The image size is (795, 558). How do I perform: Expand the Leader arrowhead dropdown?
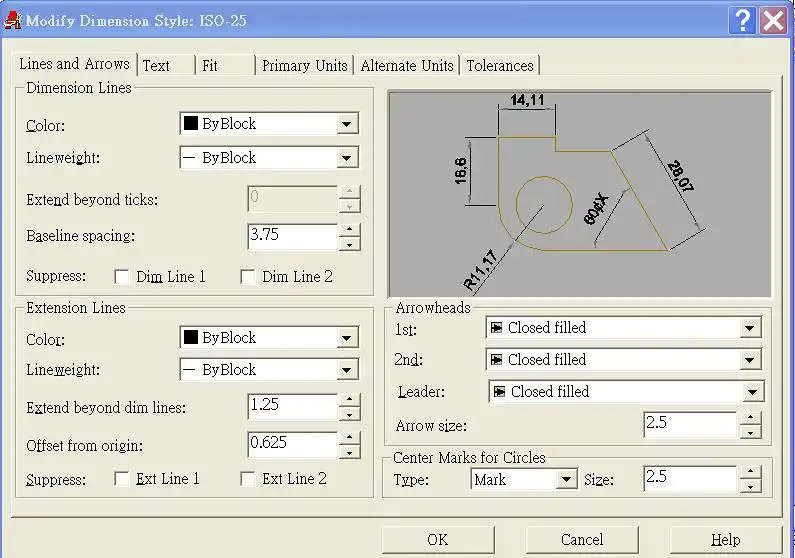752,392
